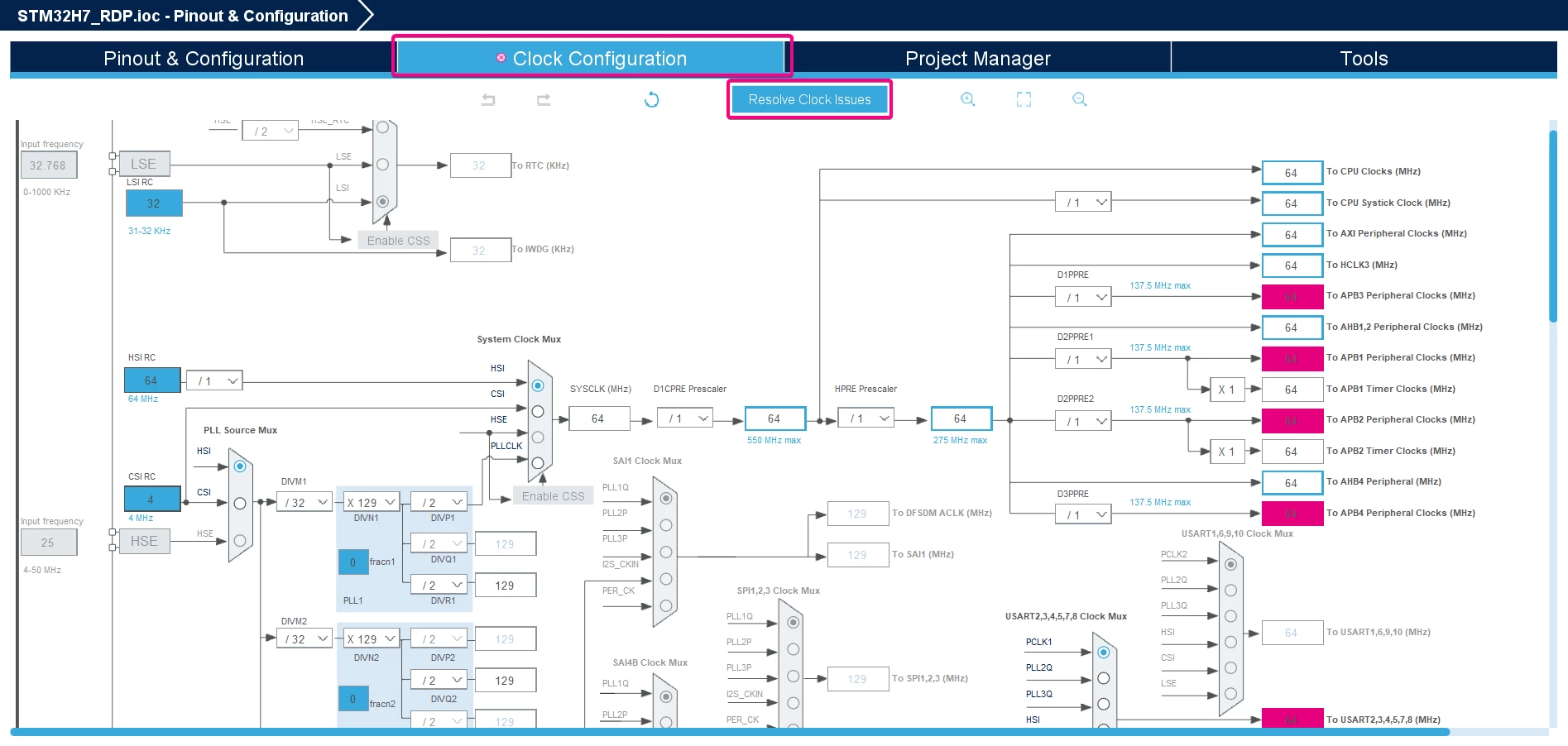Click the To CPU Clocks value field
The height and width of the screenshot is (746, 1568).
click(1292, 172)
